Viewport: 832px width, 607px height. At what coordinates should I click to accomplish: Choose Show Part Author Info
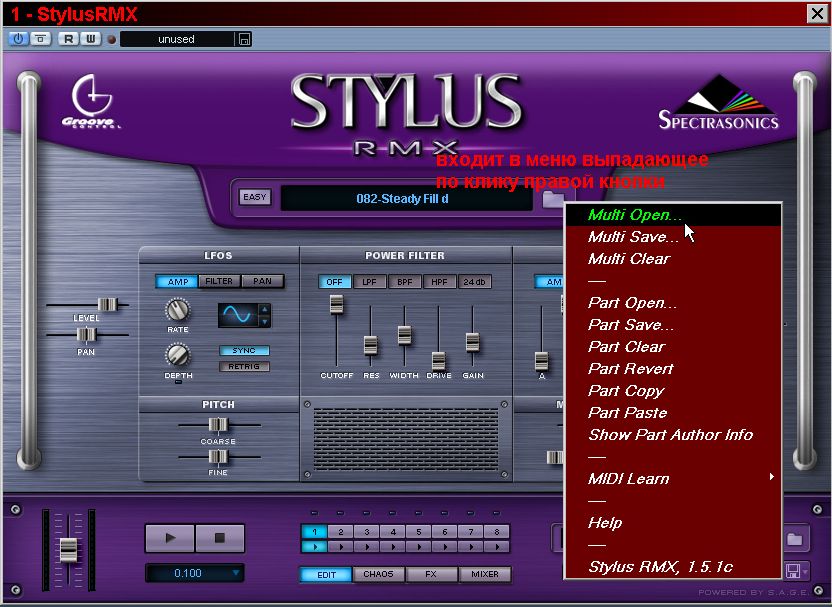pyautogui.click(x=673, y=435)
